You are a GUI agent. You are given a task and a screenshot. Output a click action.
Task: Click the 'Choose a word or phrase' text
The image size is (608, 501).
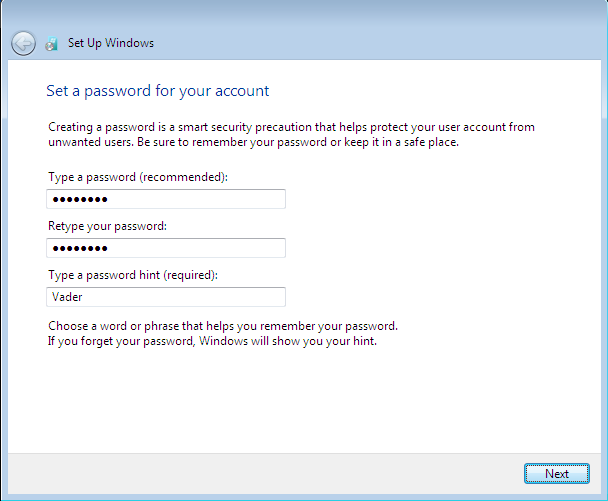pos(223,326)
